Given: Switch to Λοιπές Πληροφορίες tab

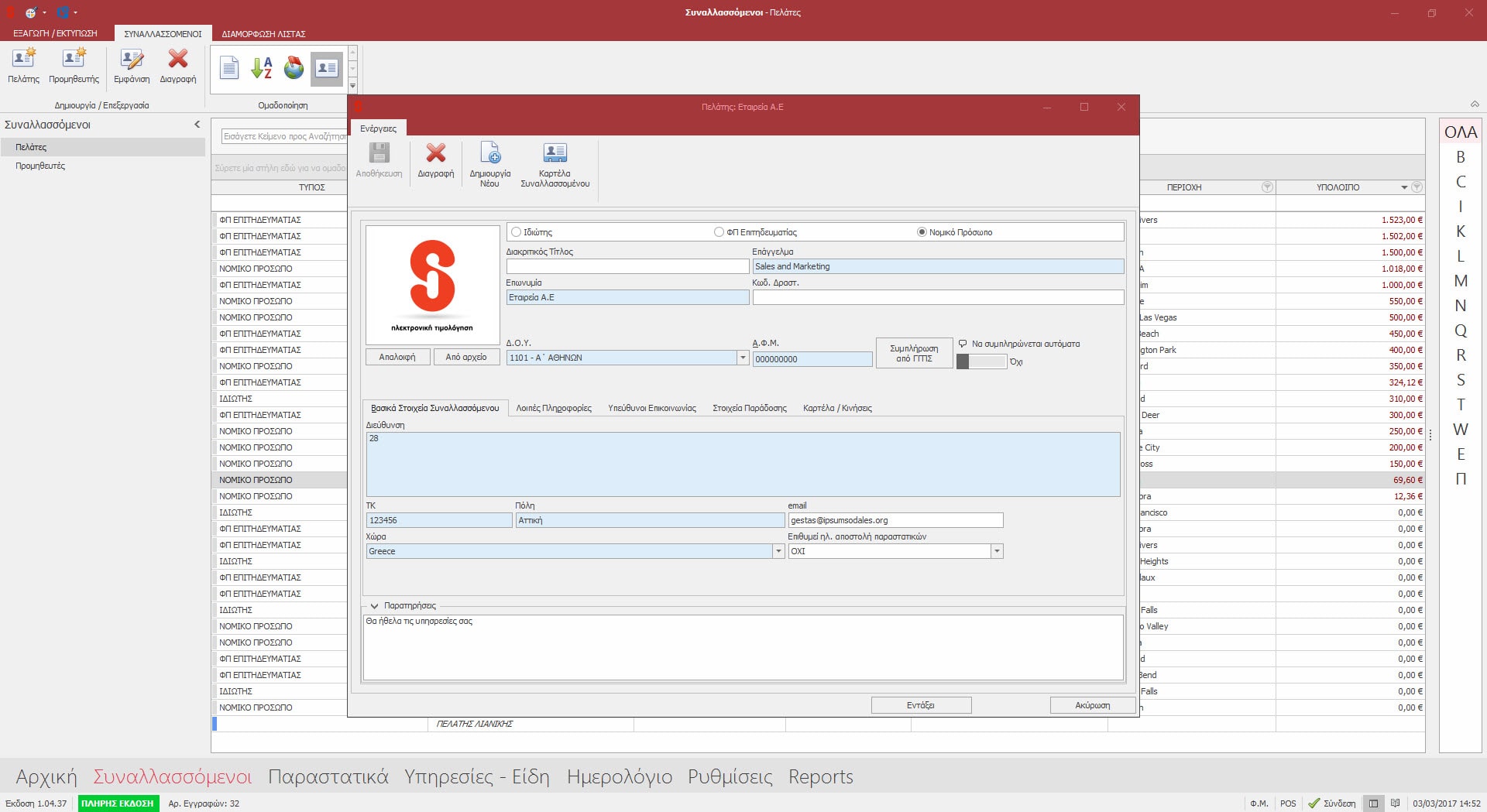Looking at the screenshot, I should tap(554, 408).
